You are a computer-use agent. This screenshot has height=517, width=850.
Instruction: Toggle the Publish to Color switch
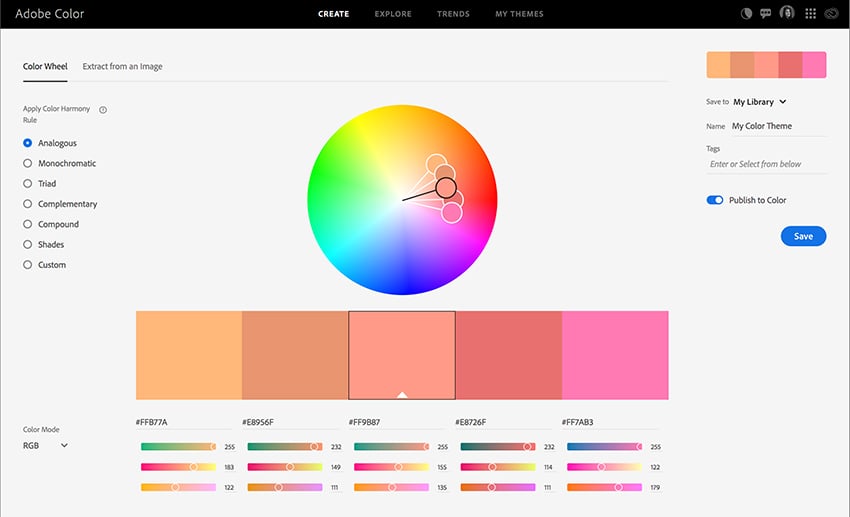coord(714,200)
